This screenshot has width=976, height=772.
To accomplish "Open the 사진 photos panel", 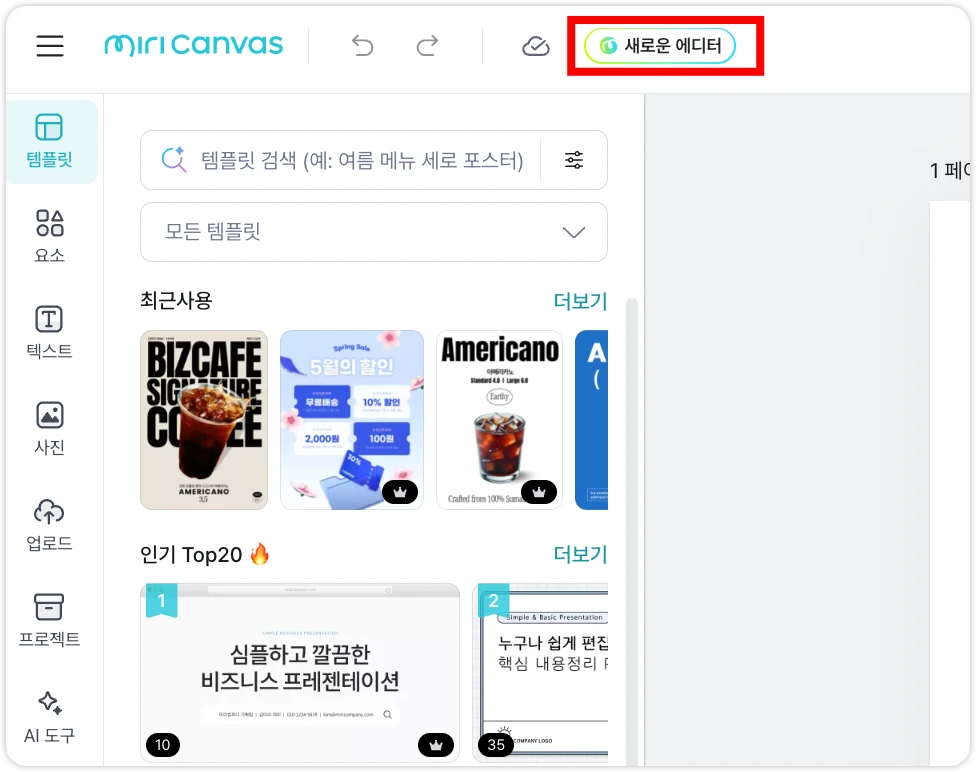I will pos(50,428).
